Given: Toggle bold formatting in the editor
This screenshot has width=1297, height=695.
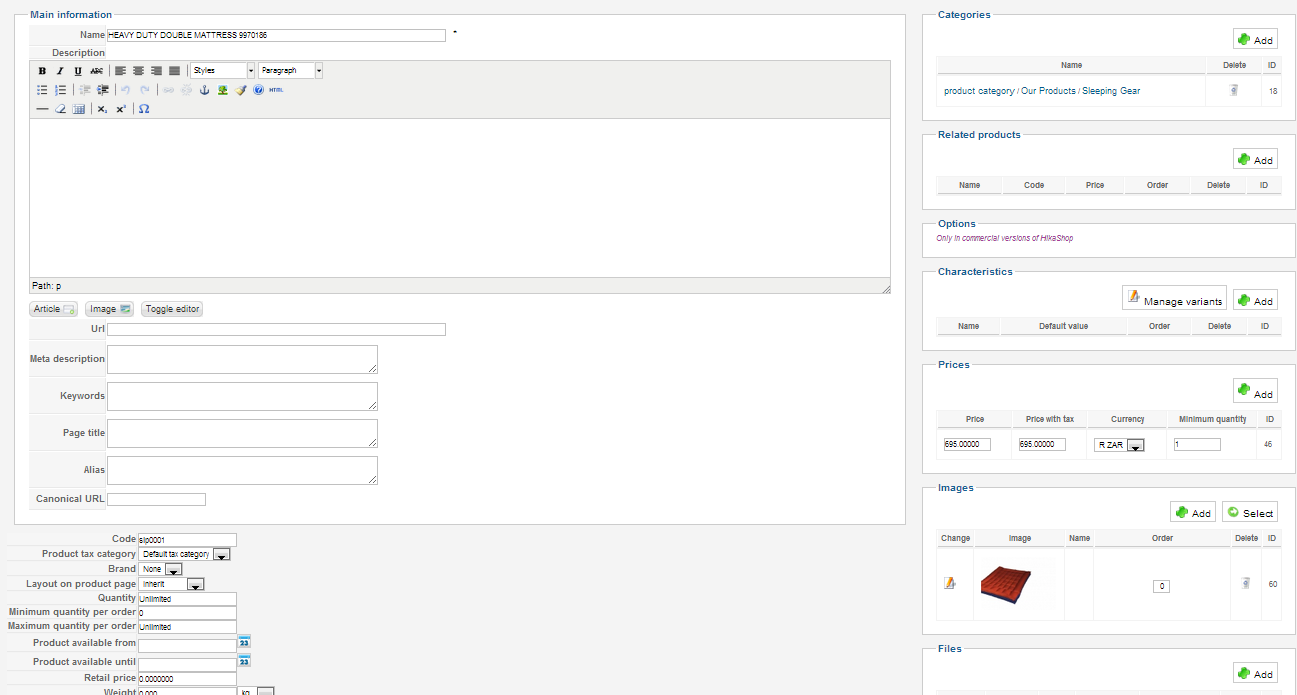Looking at the screenshot, I should tap(42, 71).
